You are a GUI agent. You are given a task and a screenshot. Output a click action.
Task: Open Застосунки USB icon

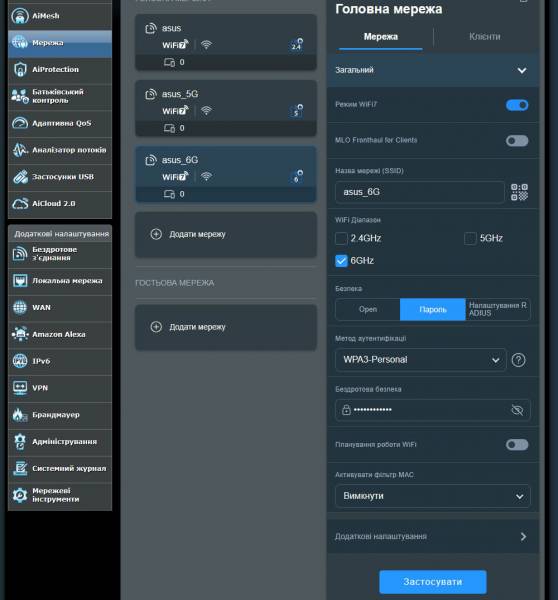(x=20, y=177)
